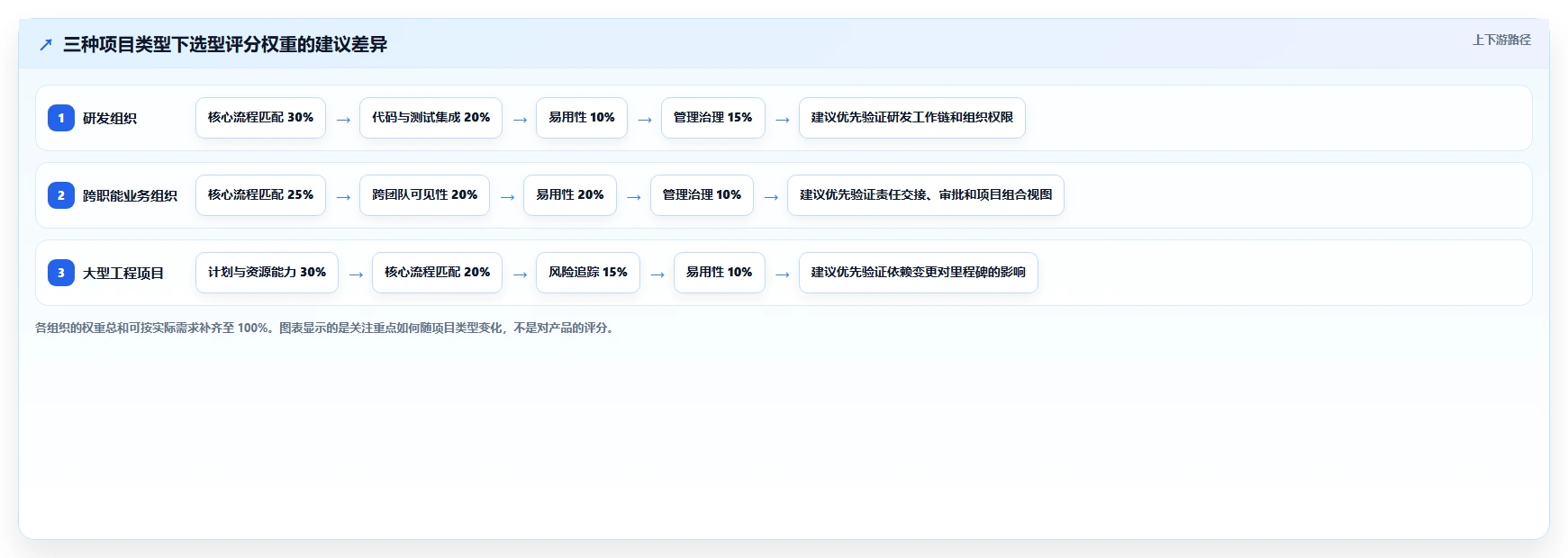Click the arrow after 计划与资源能力 30%

point(356,274)
